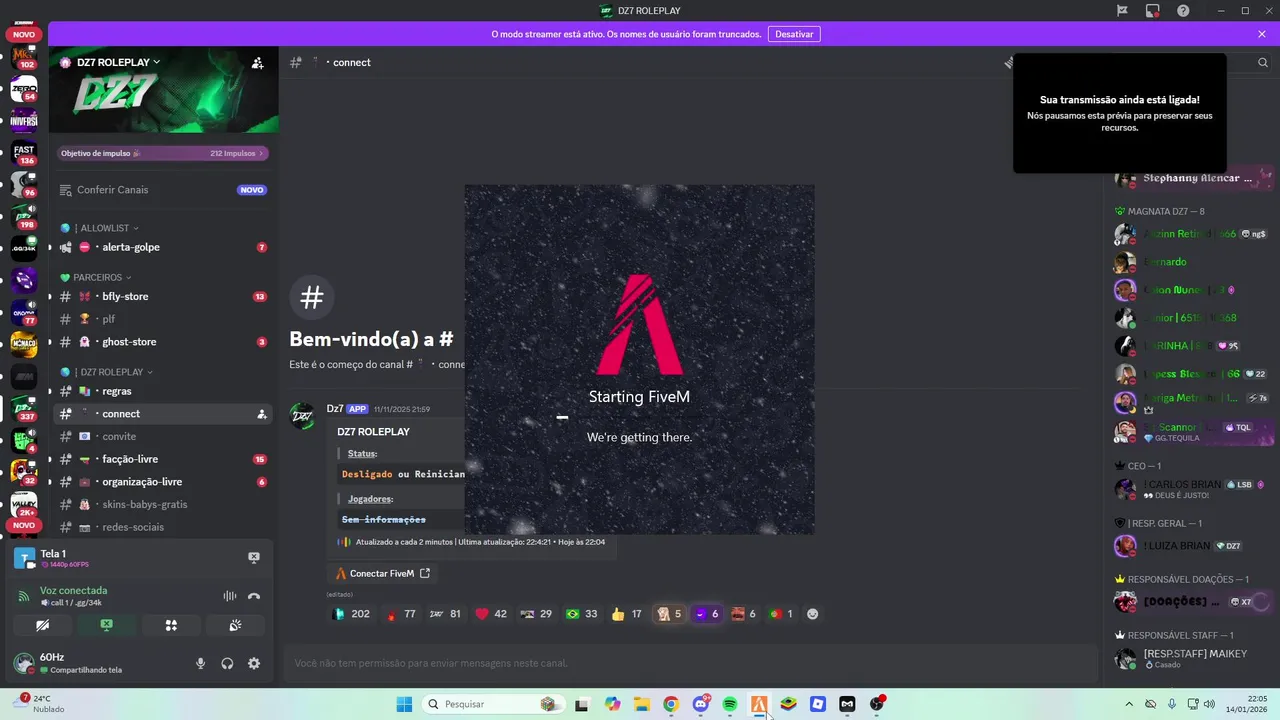
Task: Open voice activities launcher
Action: (x=171, y=625)
